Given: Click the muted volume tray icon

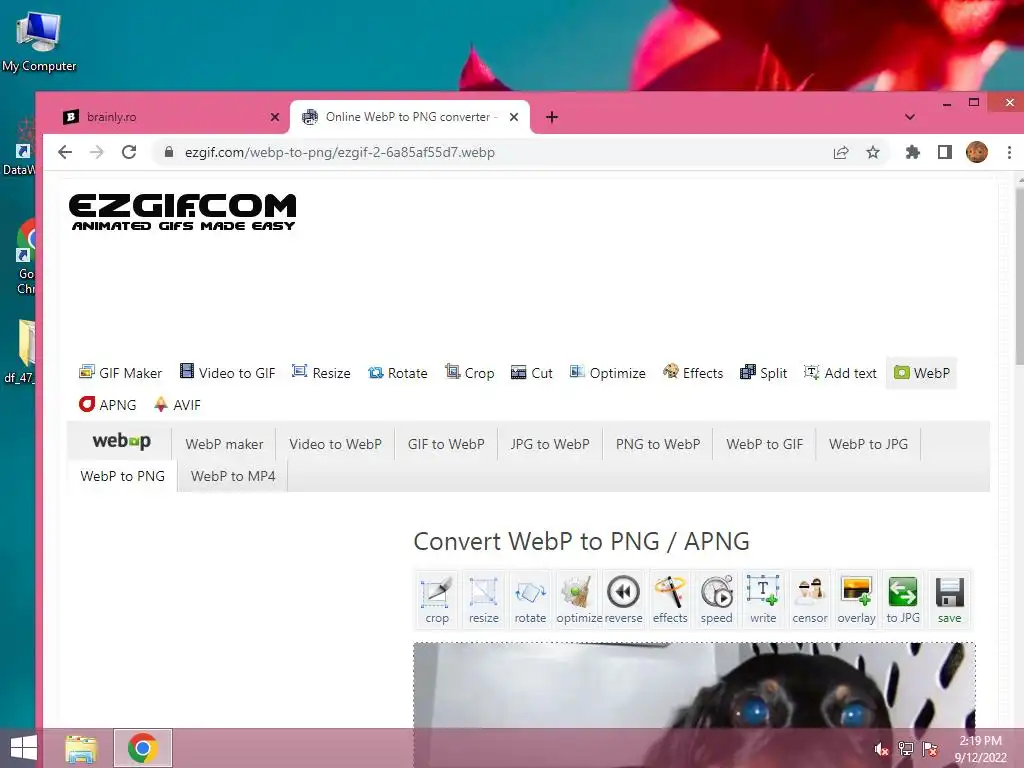Looking at the screenshot, I should coord(881,749).
